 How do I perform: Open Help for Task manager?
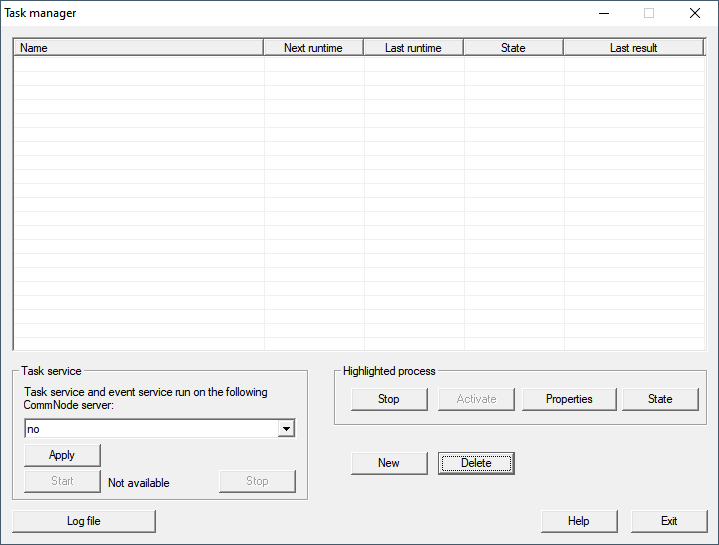point(578,521)
